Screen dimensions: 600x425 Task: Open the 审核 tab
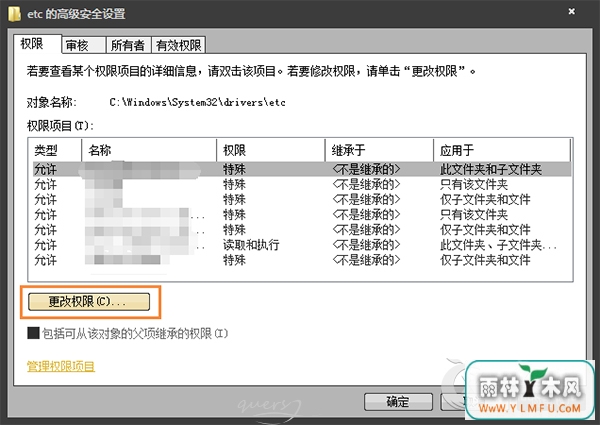(x=83, y=45)
